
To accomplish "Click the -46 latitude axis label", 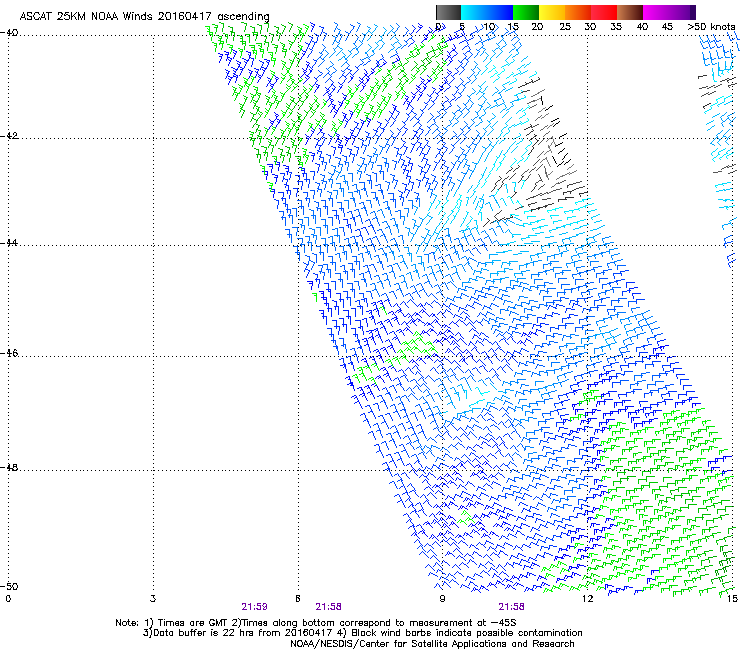I will pos(9,353).
